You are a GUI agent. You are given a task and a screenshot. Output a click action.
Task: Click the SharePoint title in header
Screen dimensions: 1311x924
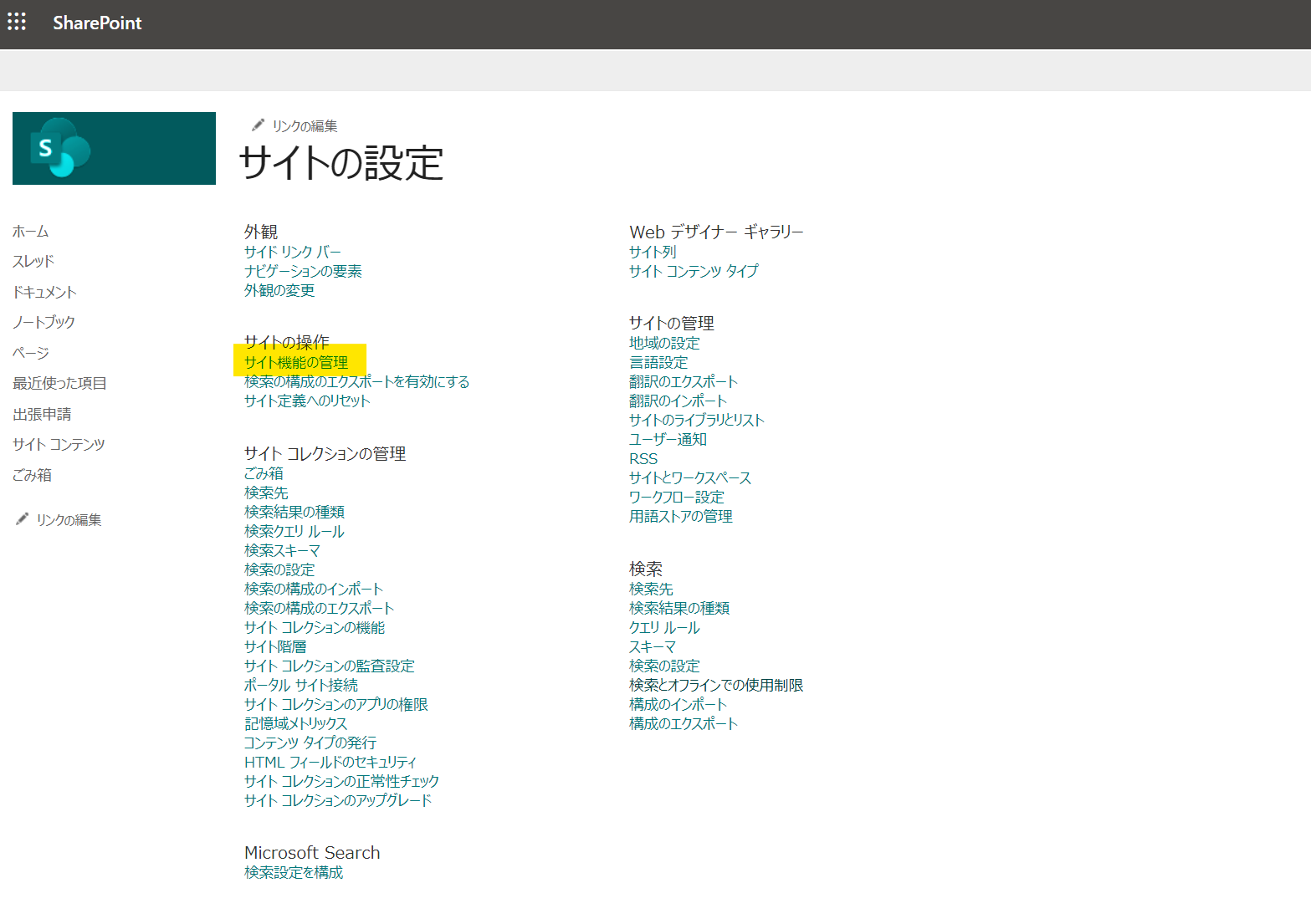pyautogui.click(x=97, y=23)
